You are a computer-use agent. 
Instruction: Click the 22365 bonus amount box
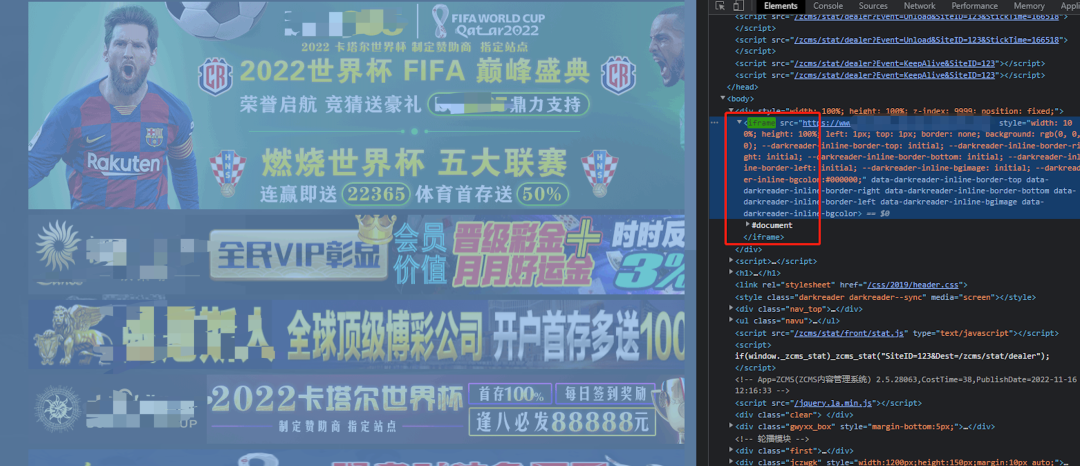375,194
